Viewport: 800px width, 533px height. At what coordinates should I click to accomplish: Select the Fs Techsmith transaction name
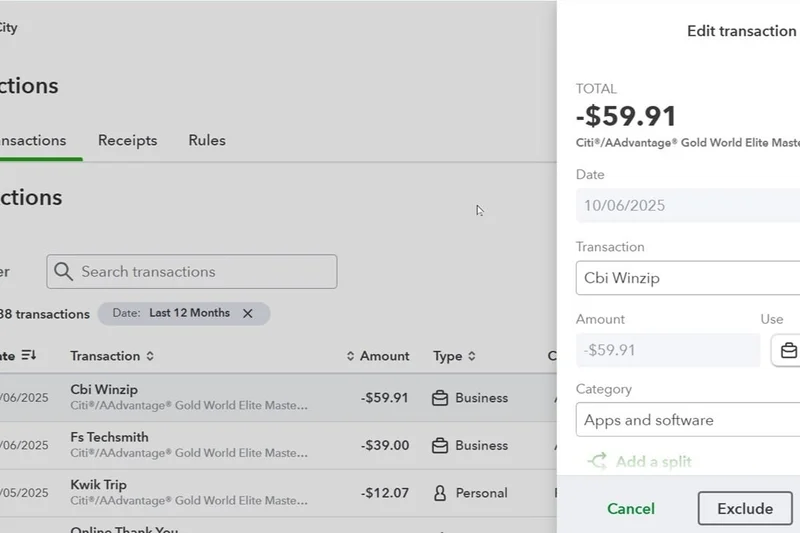tap(109, 437)
